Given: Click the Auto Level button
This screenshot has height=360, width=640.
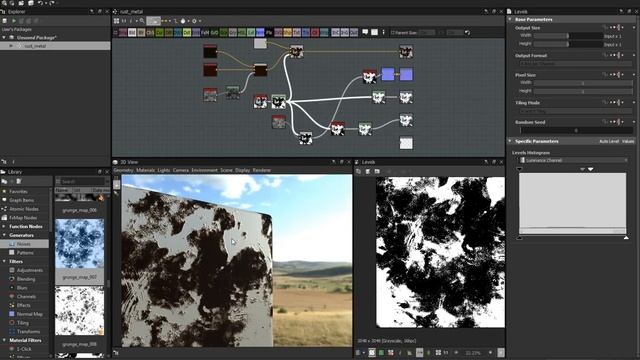Looking at the screenshot, I should point(609,141).
